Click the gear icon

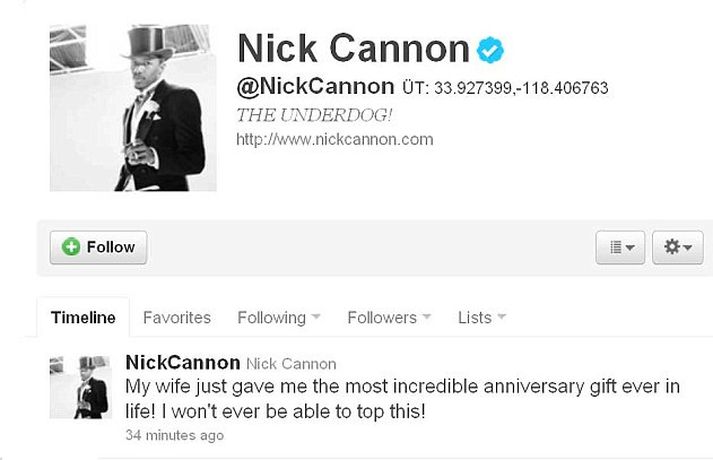coord(672,247)
